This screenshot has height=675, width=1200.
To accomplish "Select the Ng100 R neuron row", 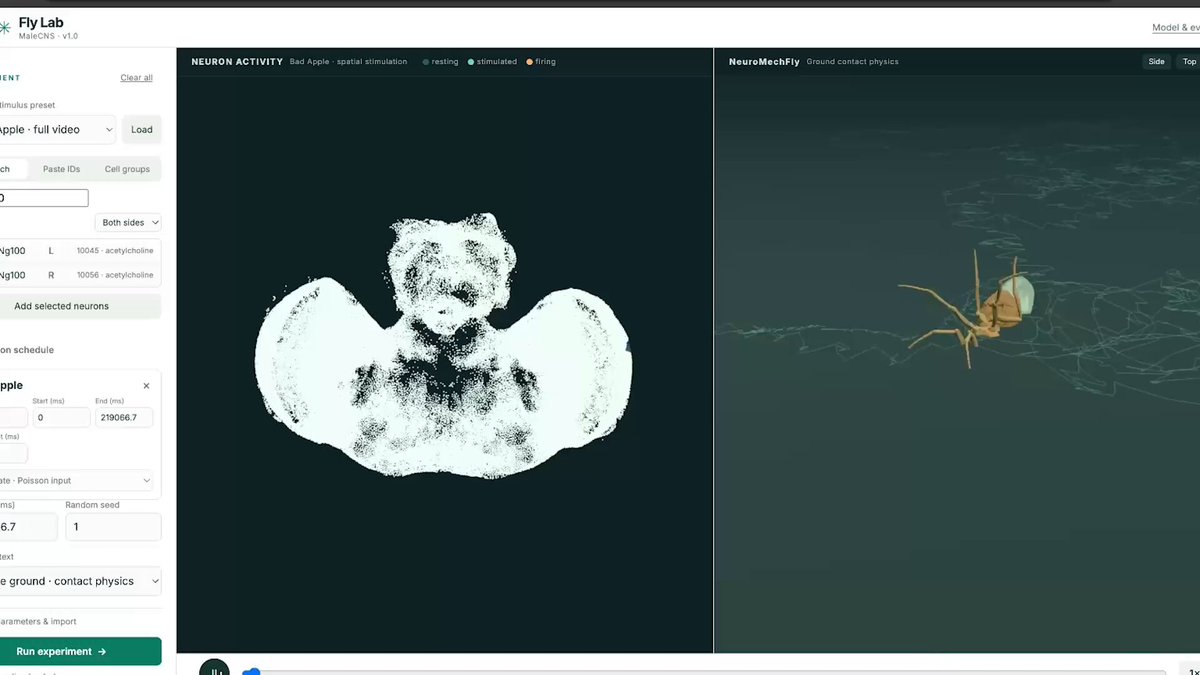I will pyautogui.click(x=80, y=275).
